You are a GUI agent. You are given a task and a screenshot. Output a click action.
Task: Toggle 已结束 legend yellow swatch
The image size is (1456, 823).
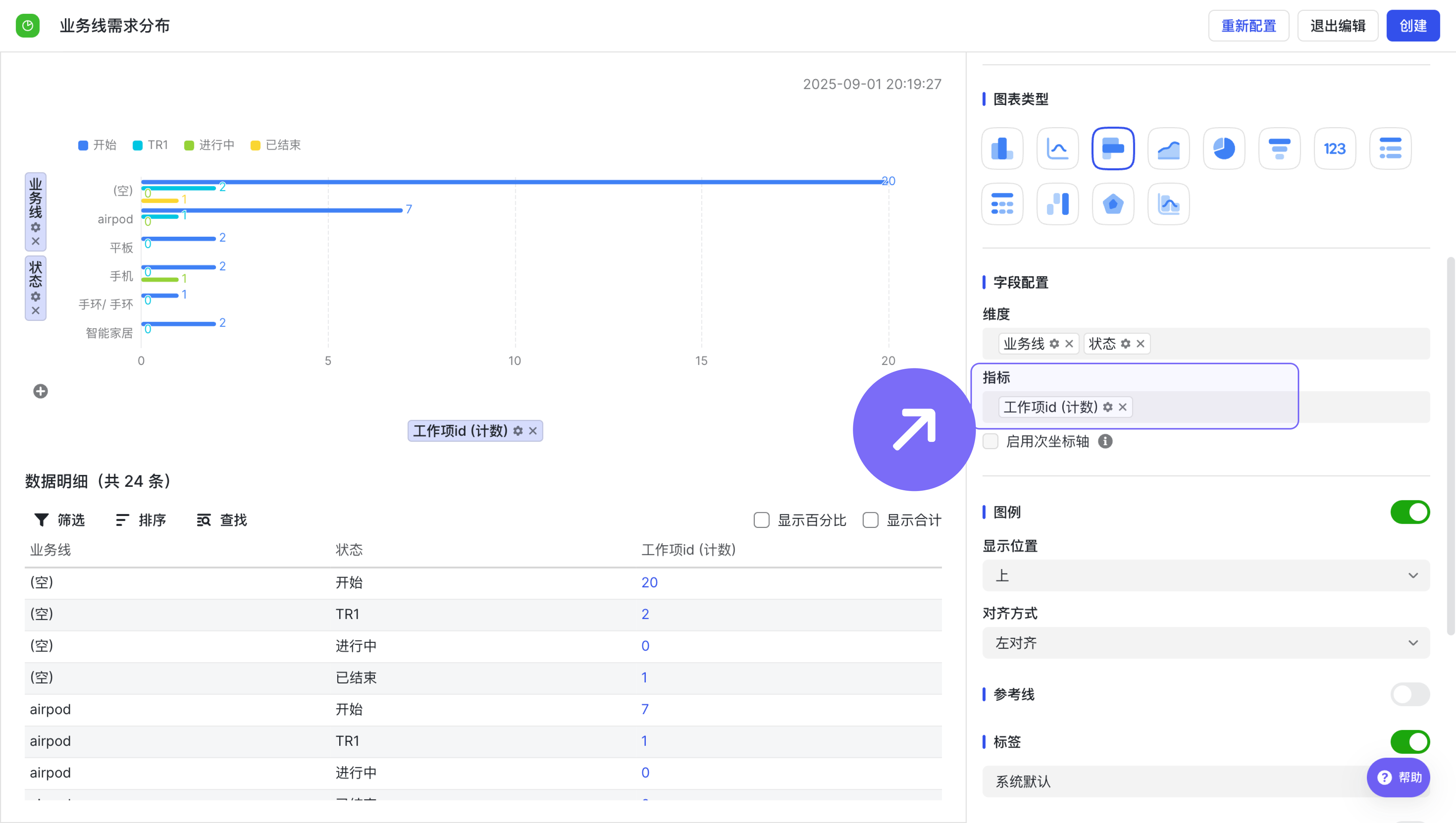tap(255, 145)
